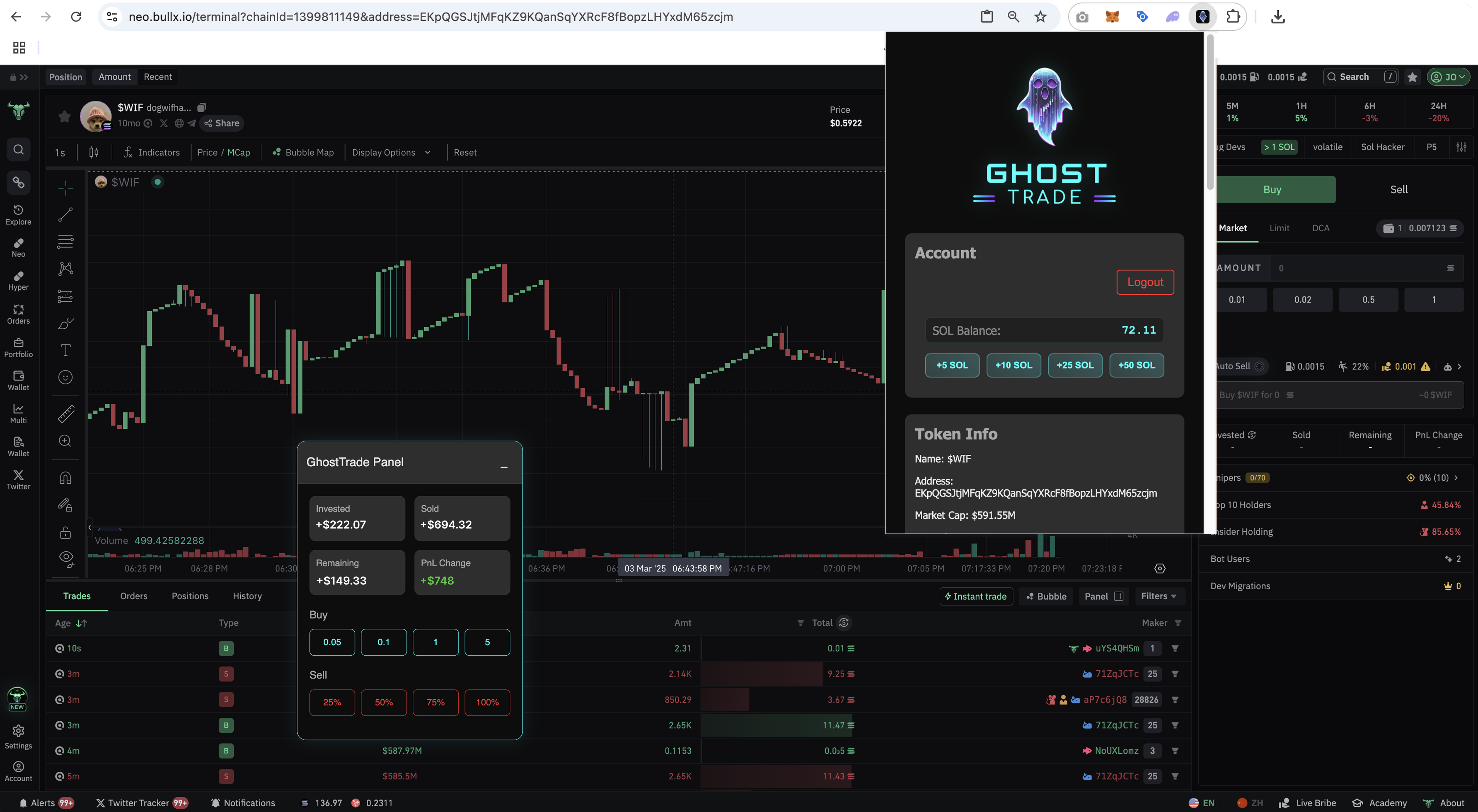
Task: Click the GhostTrade extension icon in browser toolbar
Action: [1203, 17]
